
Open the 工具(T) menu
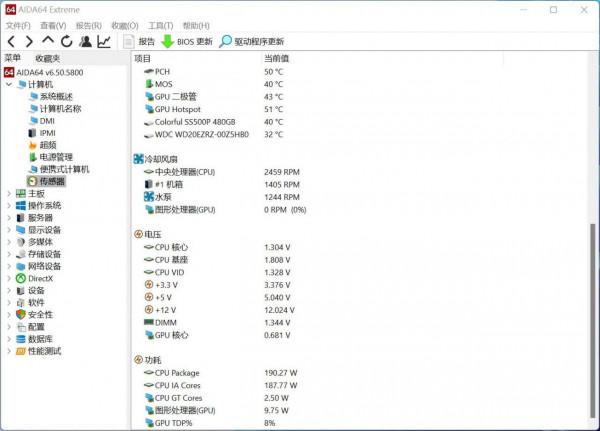coord(161,26)
